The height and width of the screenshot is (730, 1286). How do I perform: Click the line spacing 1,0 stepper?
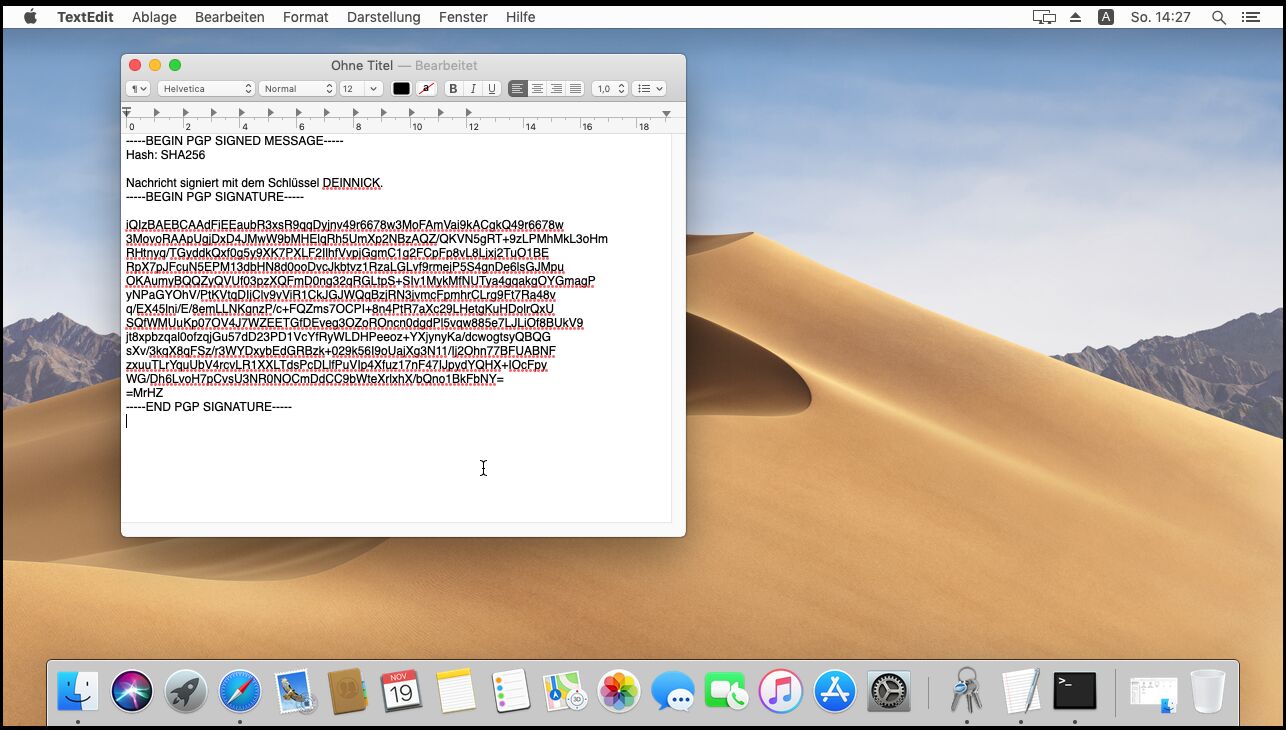610,89
